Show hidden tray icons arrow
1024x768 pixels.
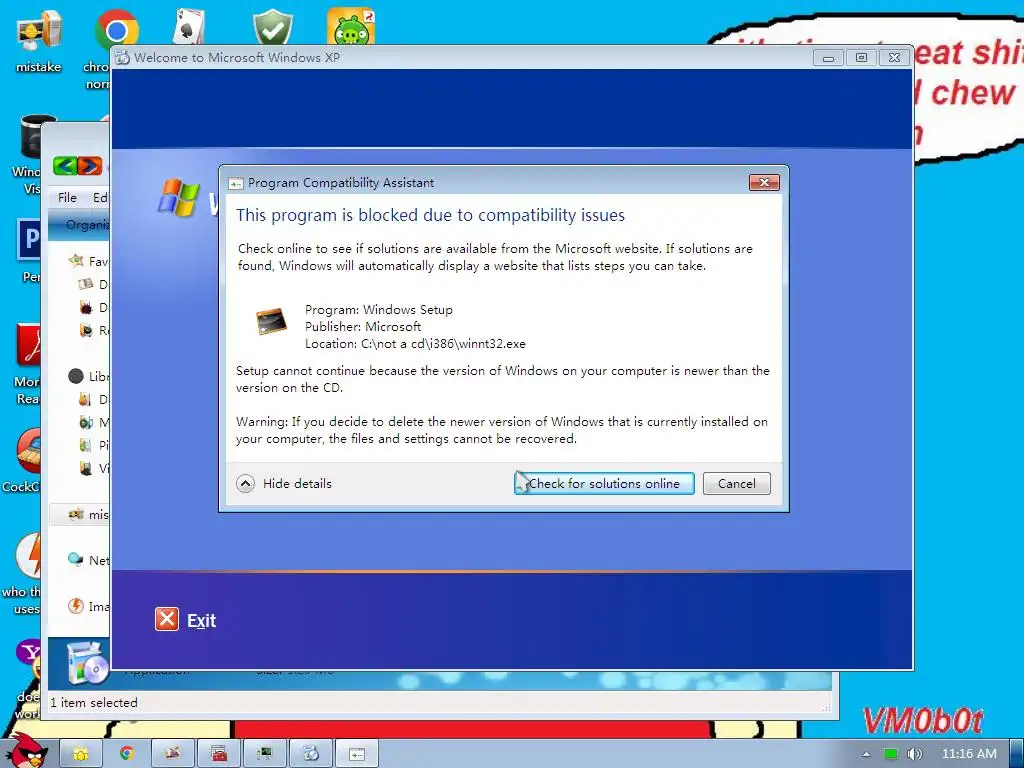[x=866, y=754]
